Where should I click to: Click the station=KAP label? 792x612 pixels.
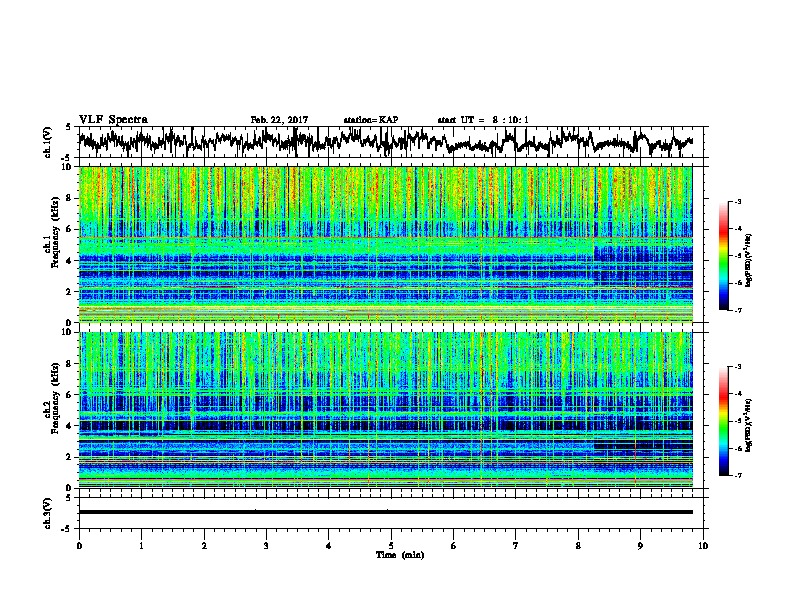click(371, 120)
